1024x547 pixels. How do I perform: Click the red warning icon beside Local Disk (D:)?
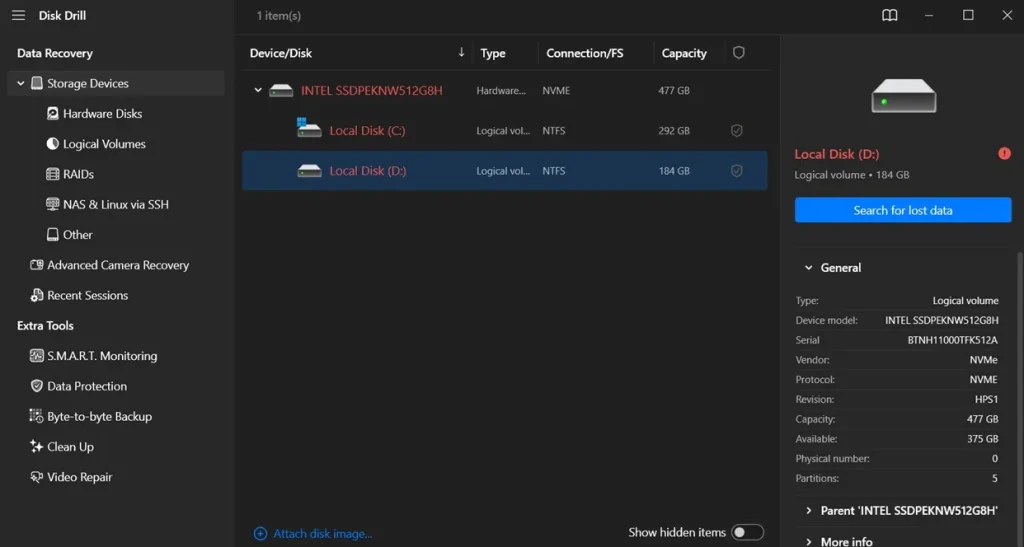pos(1004,153)
